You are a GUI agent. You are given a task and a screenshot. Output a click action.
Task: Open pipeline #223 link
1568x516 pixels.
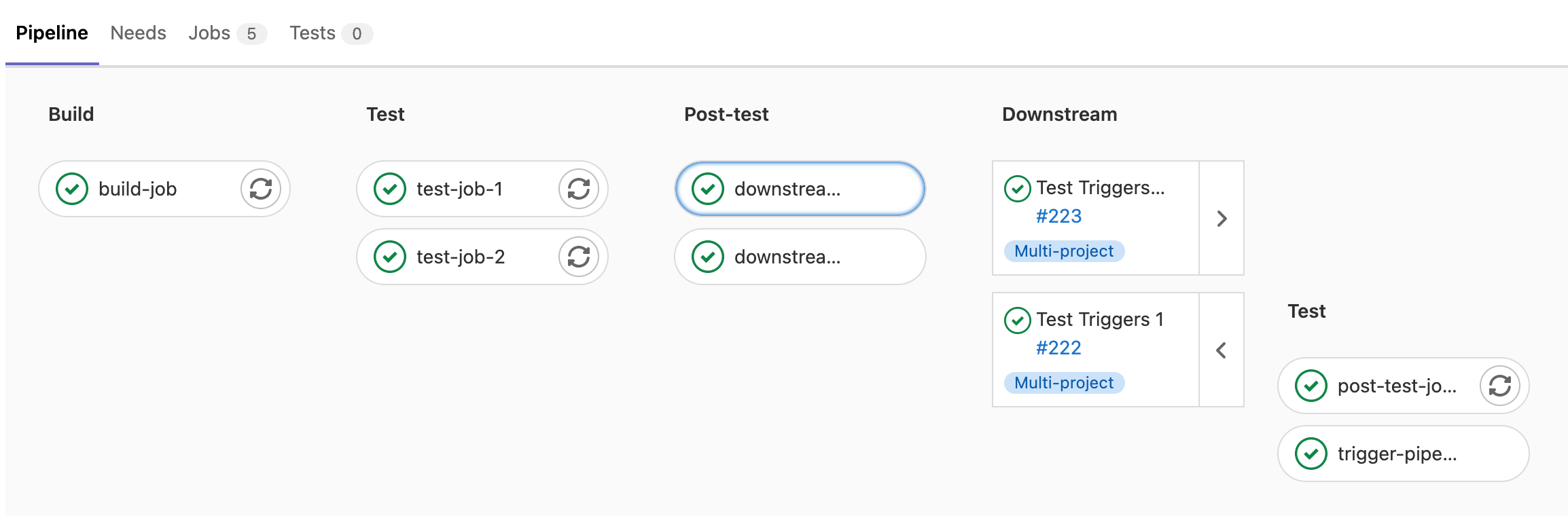pos(1058,217)
